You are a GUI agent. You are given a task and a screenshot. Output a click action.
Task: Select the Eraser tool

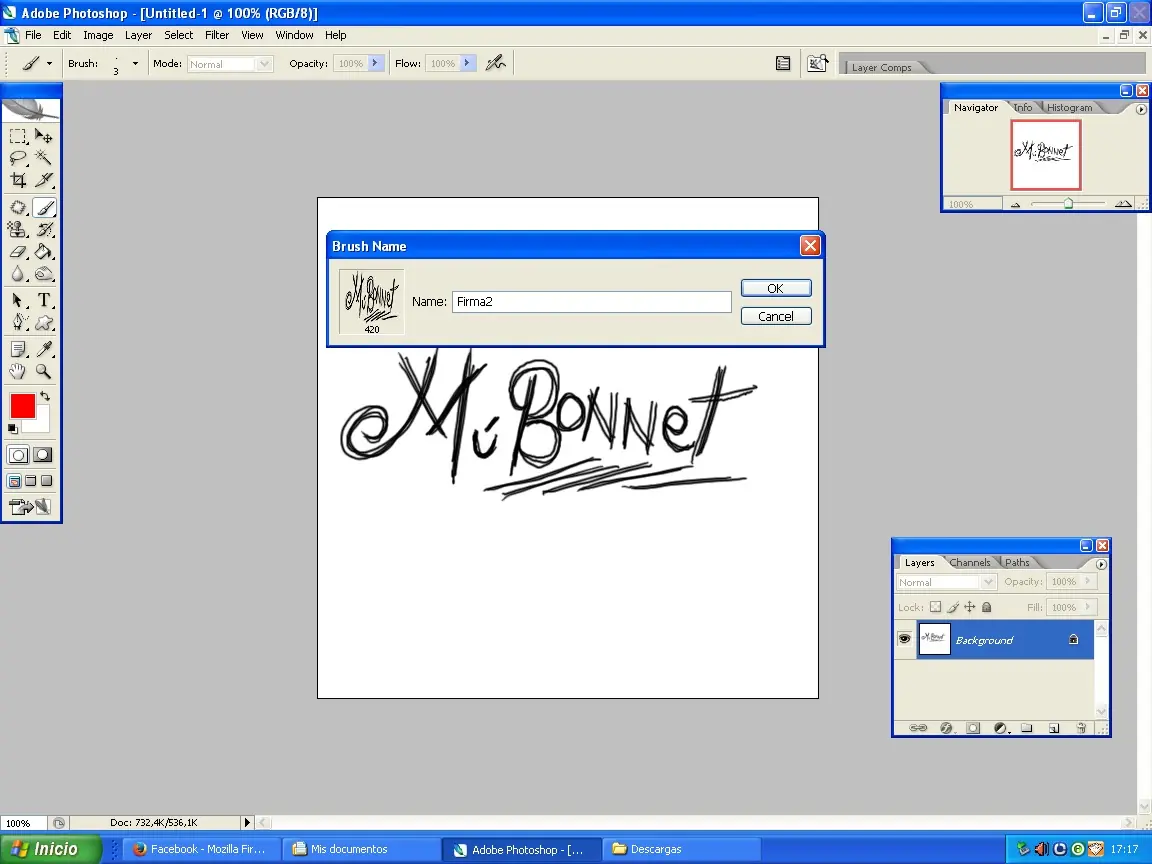tap(17, 252)
